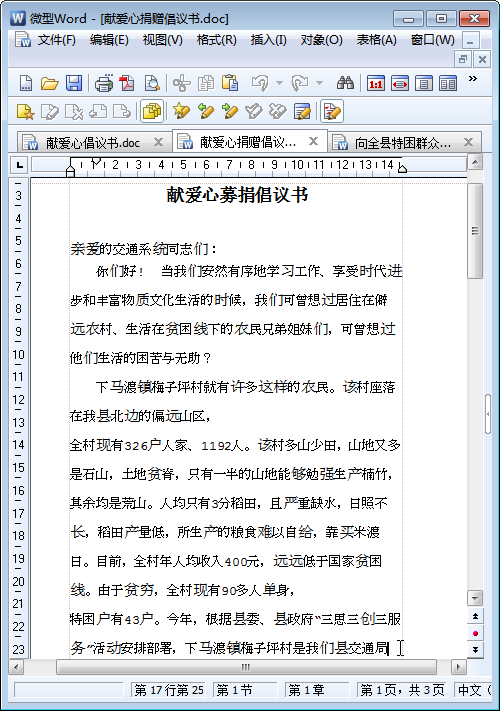Expand the Undo history dropdown arrow

[279, 83]
